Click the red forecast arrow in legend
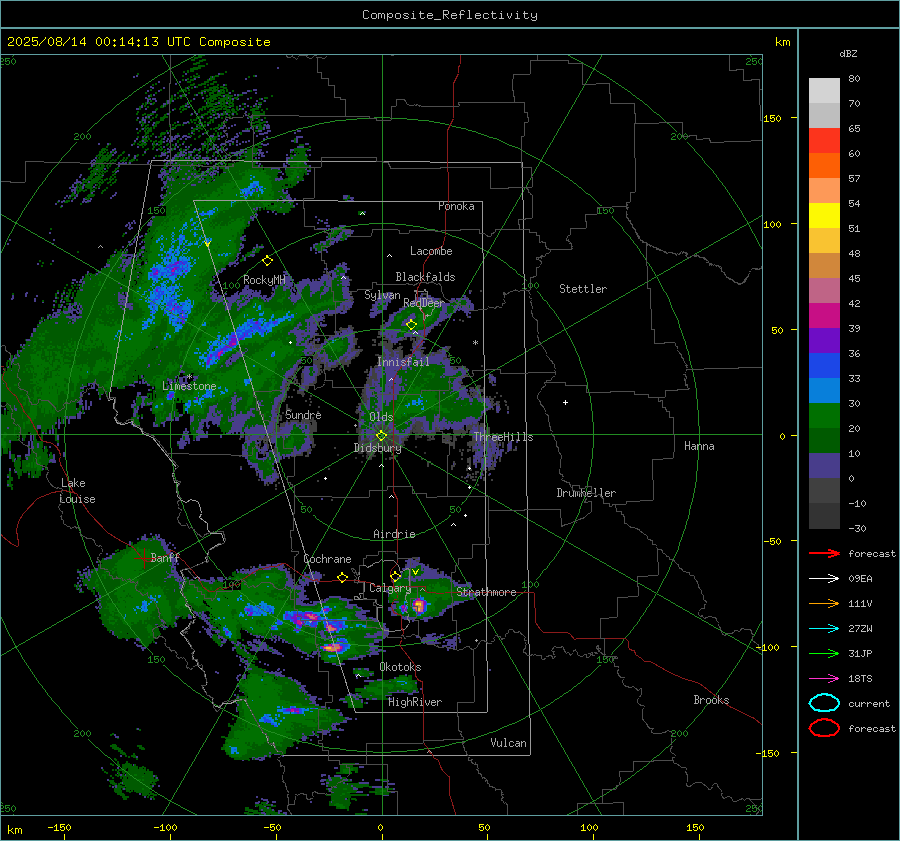The image size is (900, 841). [x=824, y=553]
